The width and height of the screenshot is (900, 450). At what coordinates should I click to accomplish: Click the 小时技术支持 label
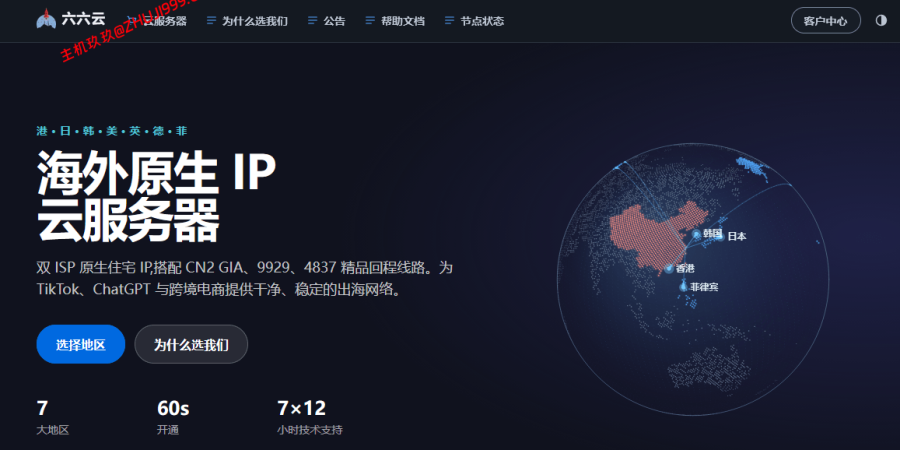(310, 430)
